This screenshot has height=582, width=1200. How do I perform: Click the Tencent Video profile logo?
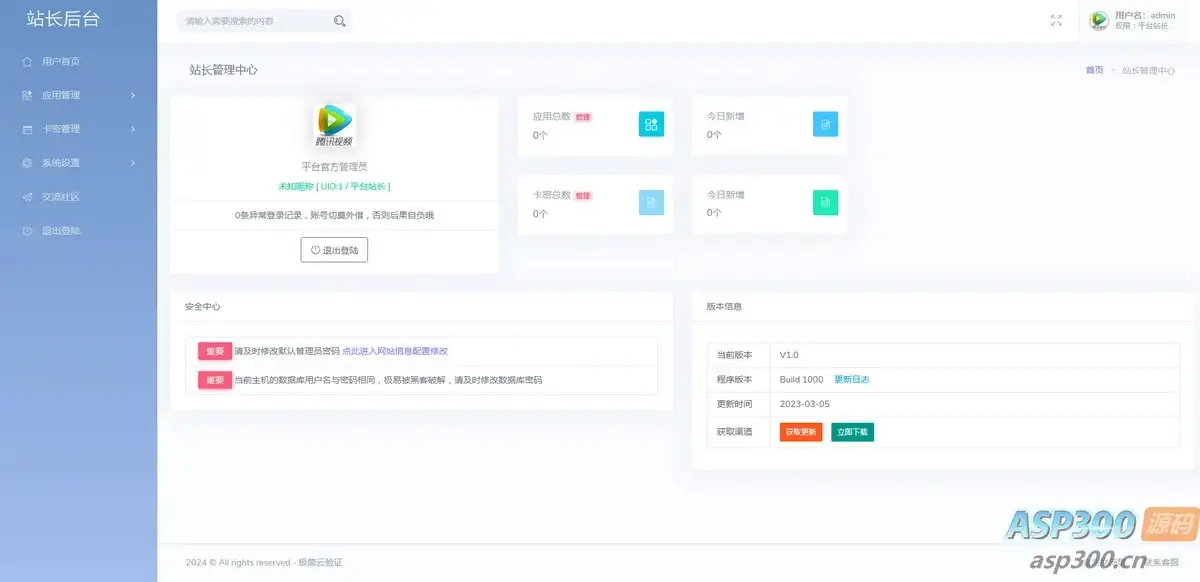pyautogui.click(x=334, y=126)
